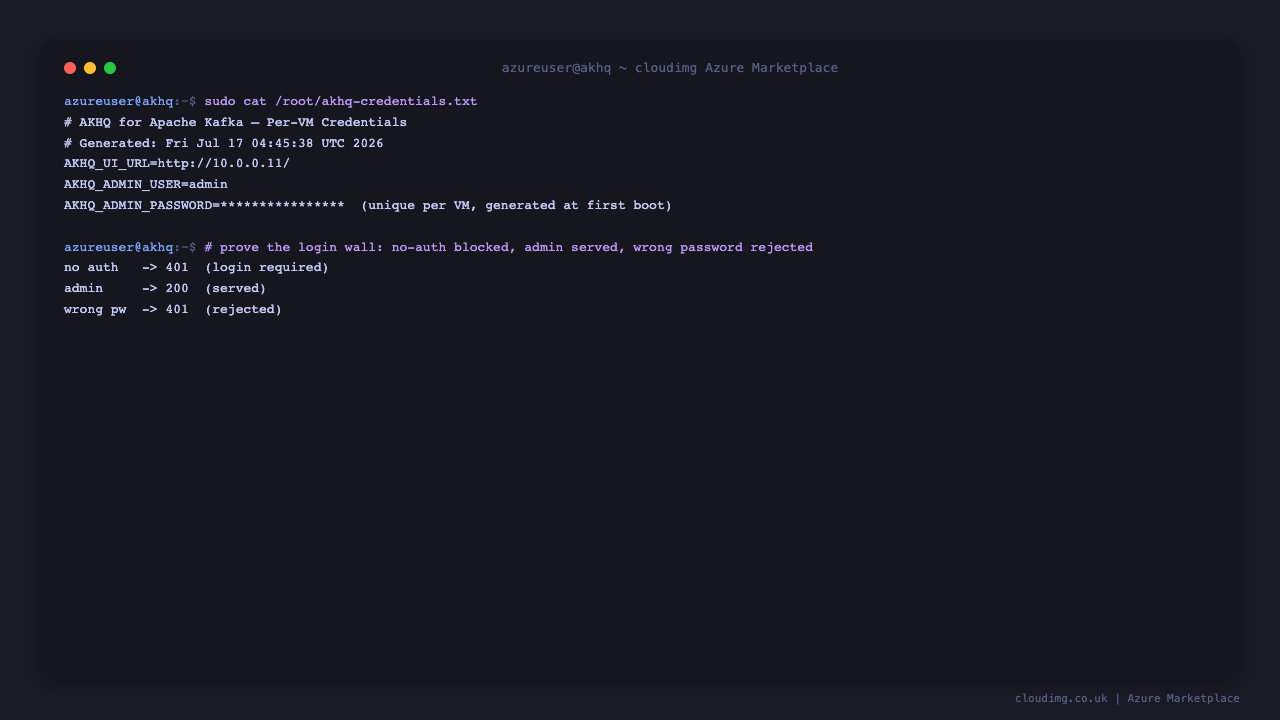The height and width of the screenshot is (720, 1280).
Task: Click the red close window dot
Action: [x=70, y=68]
